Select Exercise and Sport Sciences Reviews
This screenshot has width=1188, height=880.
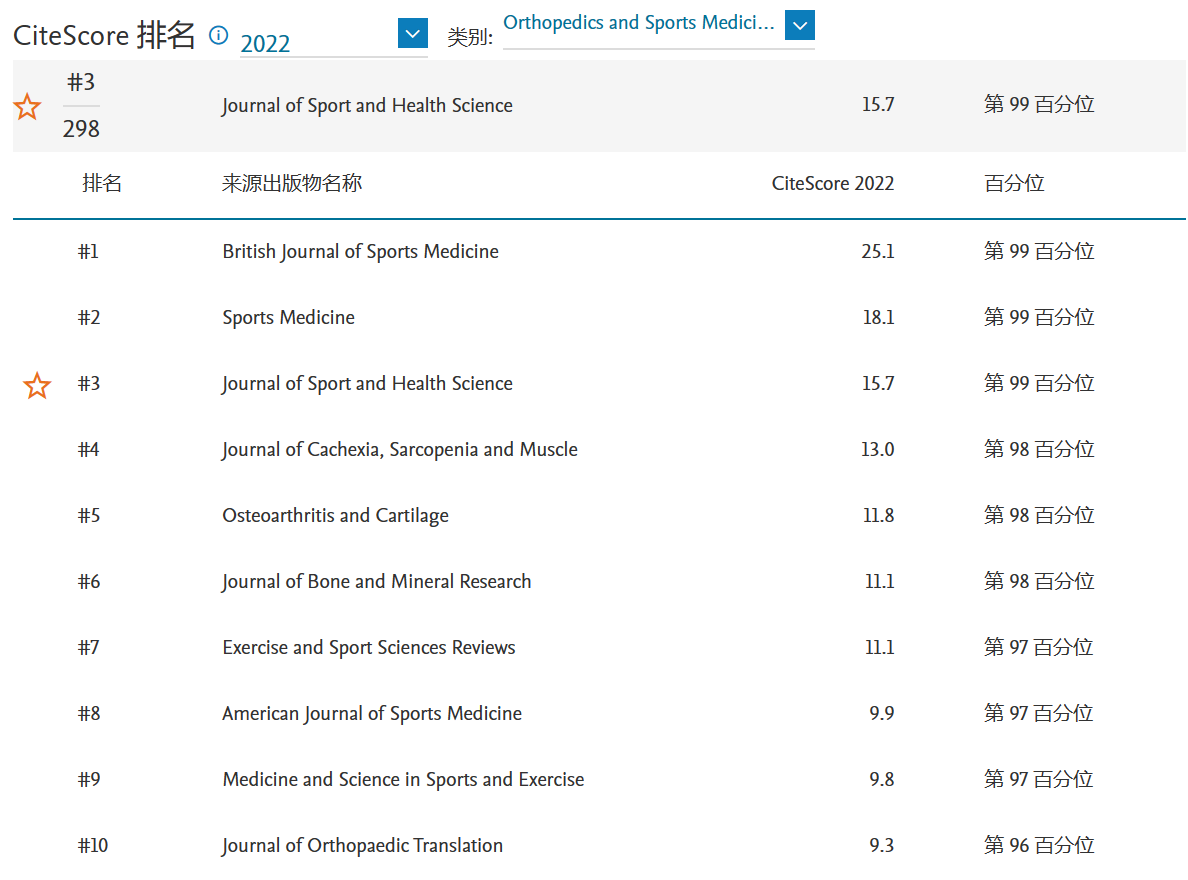point(368,648)
